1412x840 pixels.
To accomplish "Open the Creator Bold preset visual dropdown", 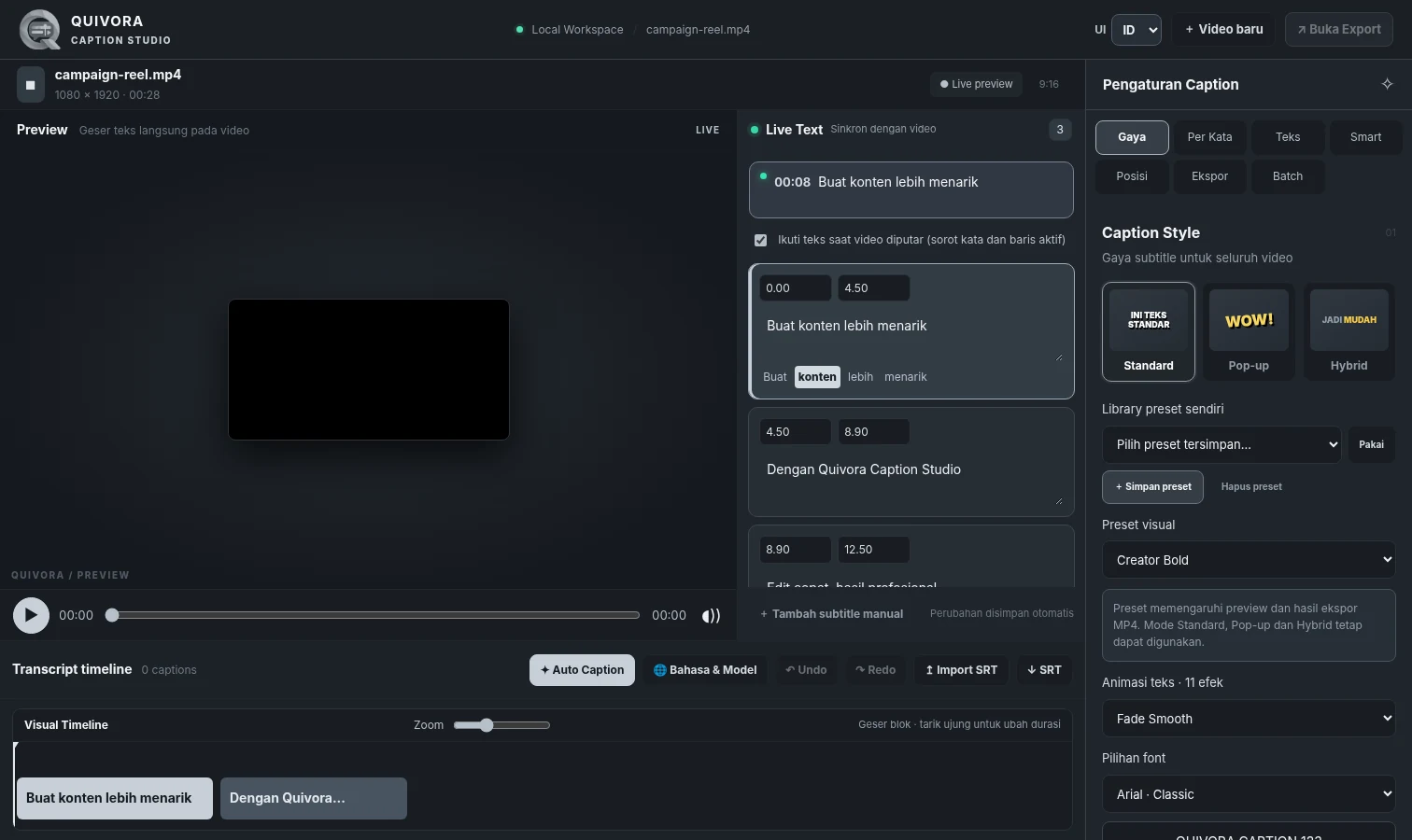I will tap(1249, 560).
